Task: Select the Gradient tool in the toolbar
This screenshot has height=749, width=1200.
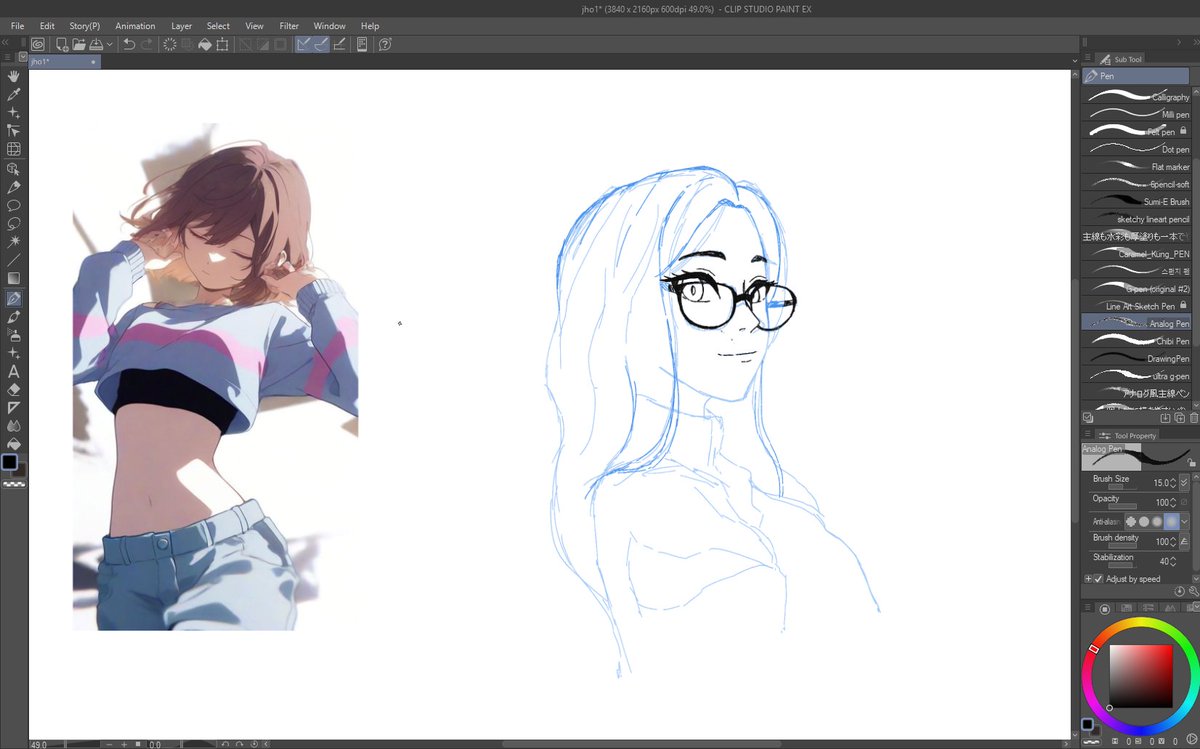Action: (x=14, y=279)
